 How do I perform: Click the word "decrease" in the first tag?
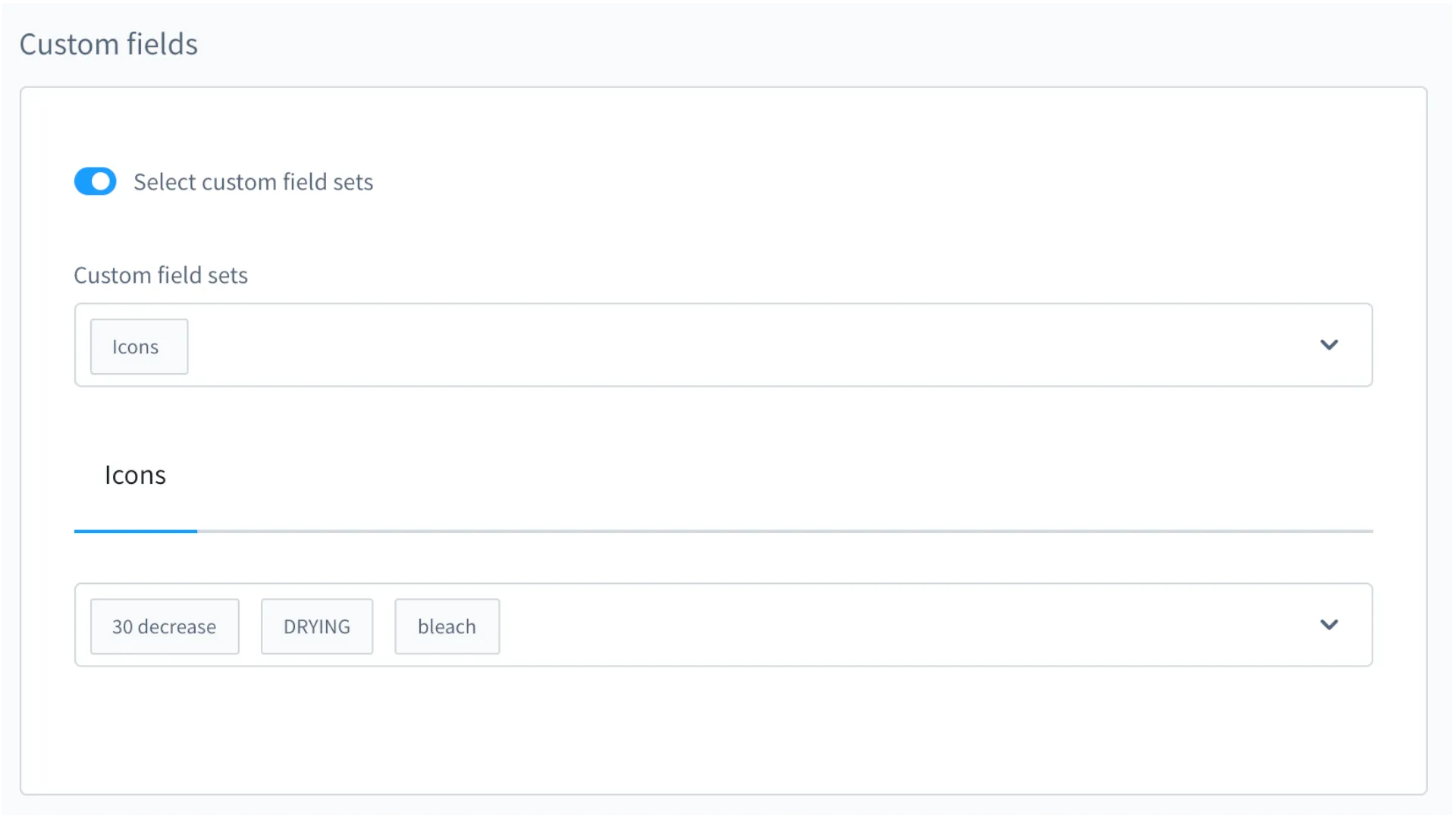(x=177, y=626)
